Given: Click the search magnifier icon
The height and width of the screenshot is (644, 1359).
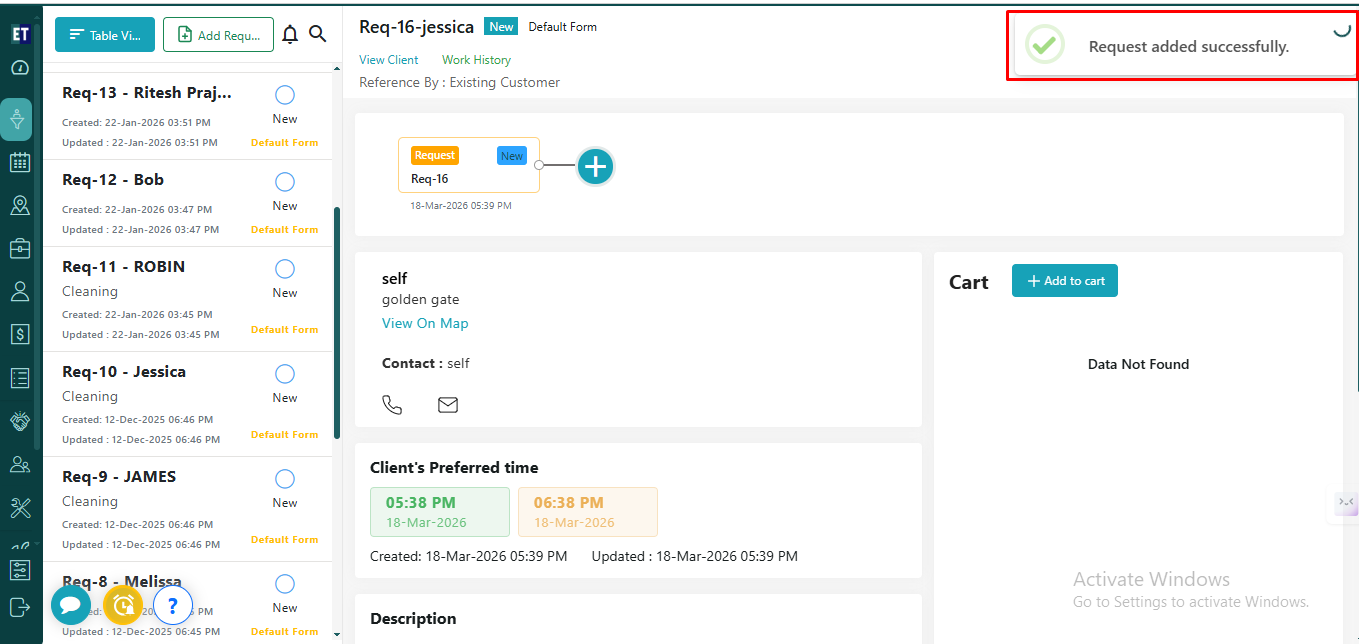Looking at the screenshot, I should tap(317, 34).
